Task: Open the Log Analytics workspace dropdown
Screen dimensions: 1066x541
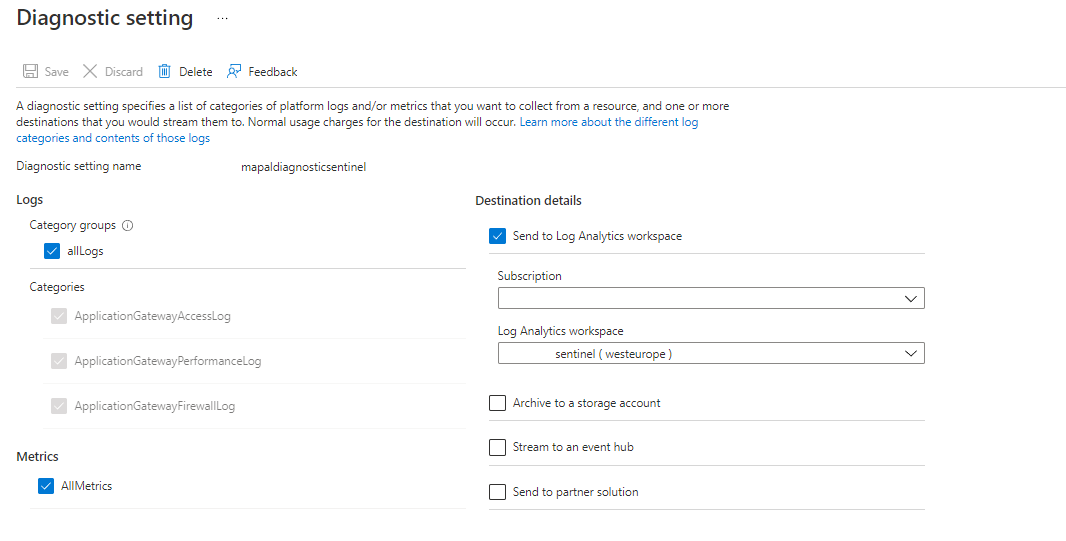Action: 710,353
